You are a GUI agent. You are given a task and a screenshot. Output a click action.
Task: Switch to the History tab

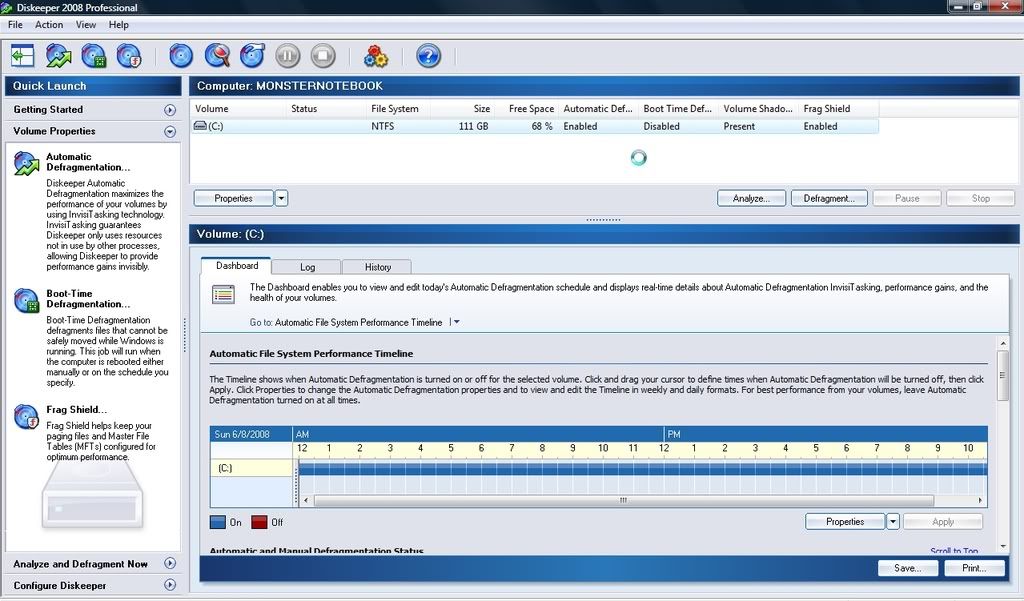click(377, 267)
